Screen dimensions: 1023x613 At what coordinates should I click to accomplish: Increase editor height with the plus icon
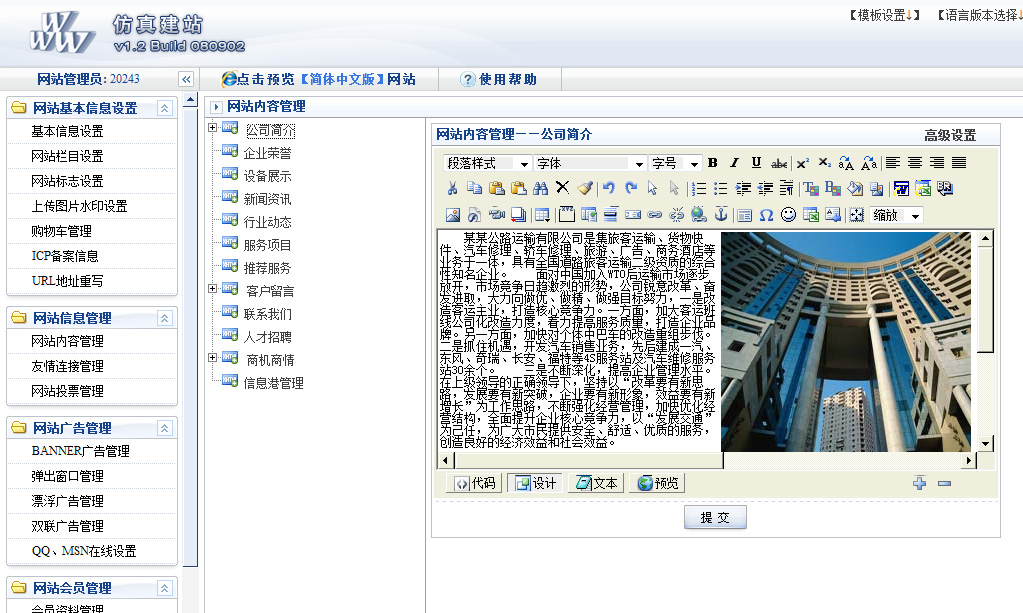pos(920,484)
